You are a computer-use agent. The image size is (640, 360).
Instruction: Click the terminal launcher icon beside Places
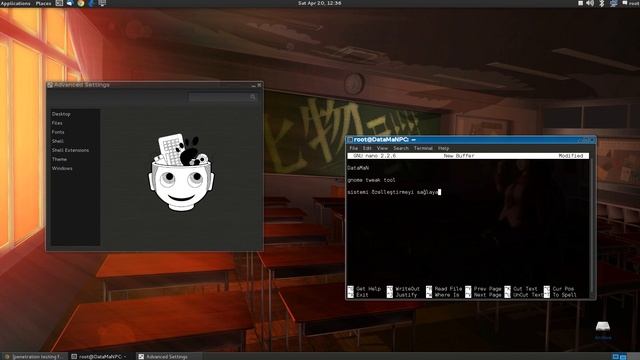(59, 3)
